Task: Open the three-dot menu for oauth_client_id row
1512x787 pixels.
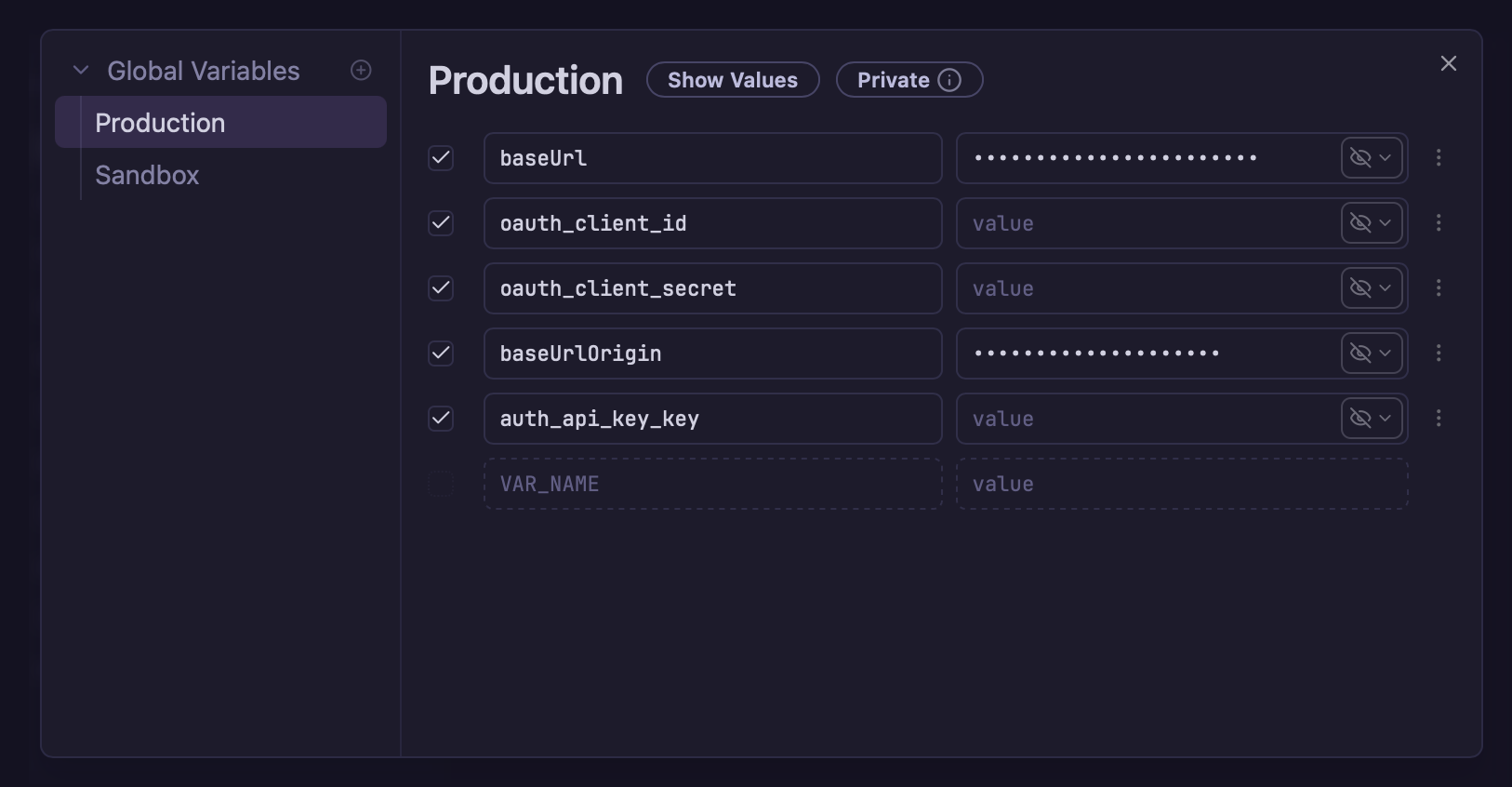Action: [1439, 223]
